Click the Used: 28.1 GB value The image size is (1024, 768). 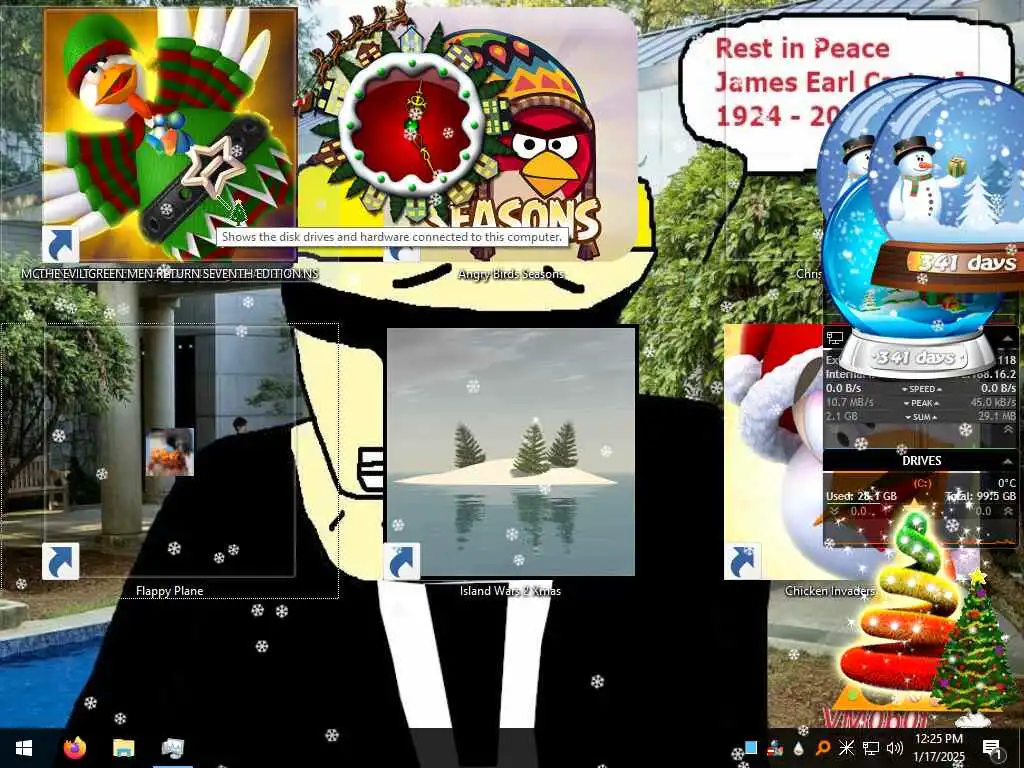coord(861,496)
